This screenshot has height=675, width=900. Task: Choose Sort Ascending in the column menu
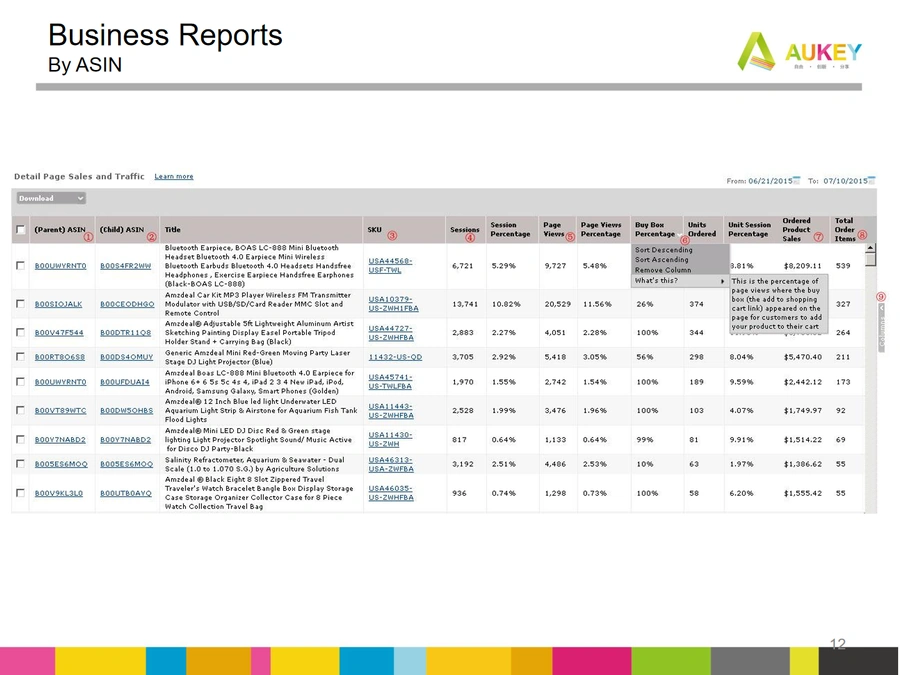coord(661,259)
